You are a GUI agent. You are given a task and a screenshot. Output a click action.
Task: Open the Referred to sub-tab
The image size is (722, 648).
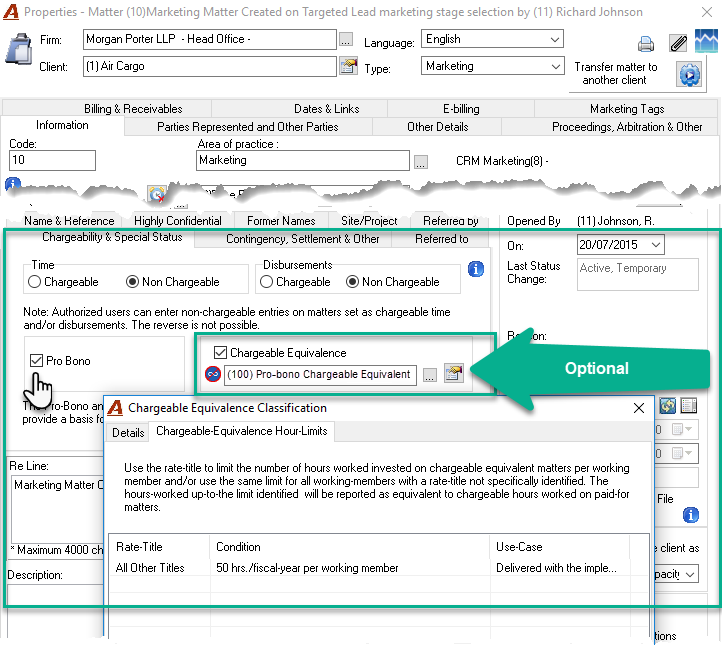pyautogui.click(x=442, y=239)
